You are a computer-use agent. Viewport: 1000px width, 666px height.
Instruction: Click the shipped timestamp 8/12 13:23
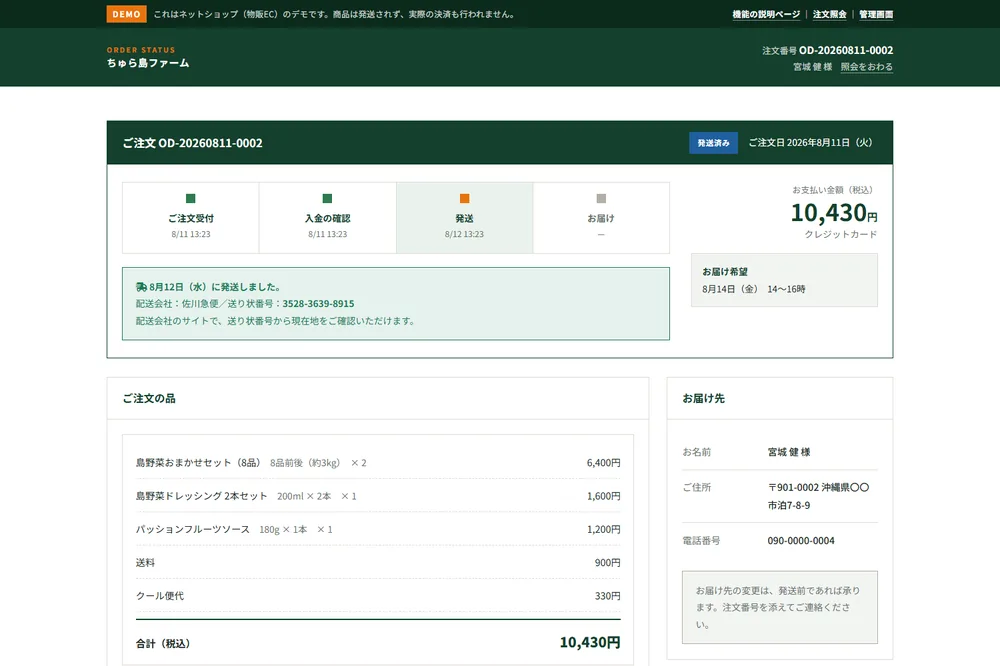click(464, 234)
